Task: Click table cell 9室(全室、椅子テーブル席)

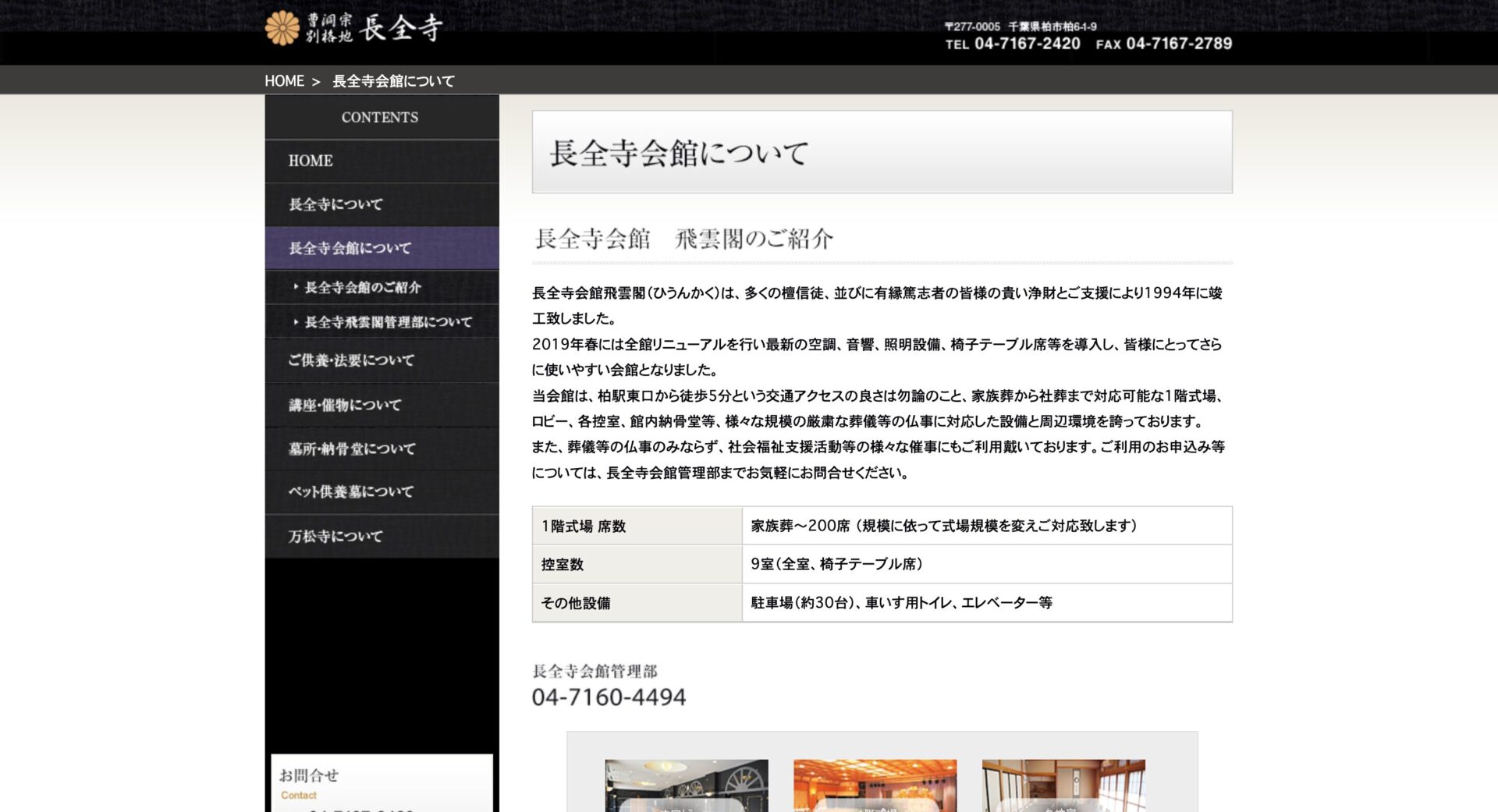Action: point(987,564)
